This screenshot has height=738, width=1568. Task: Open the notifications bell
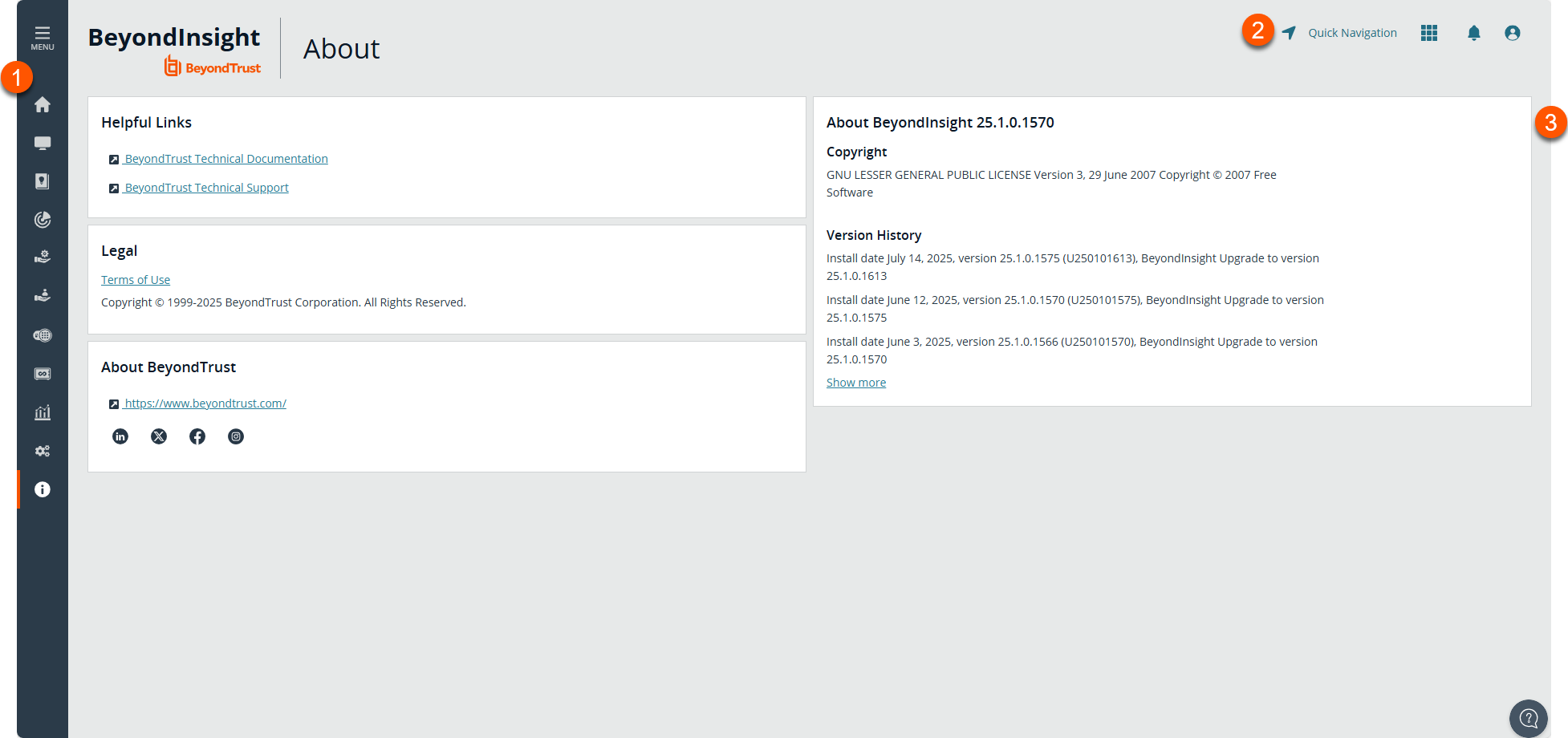(x=1474, y=33)
